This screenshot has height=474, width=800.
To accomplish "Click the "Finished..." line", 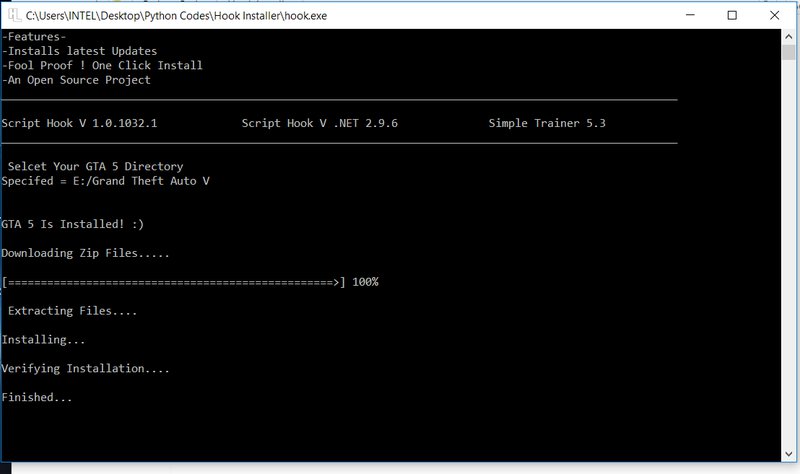I will 37,398.
